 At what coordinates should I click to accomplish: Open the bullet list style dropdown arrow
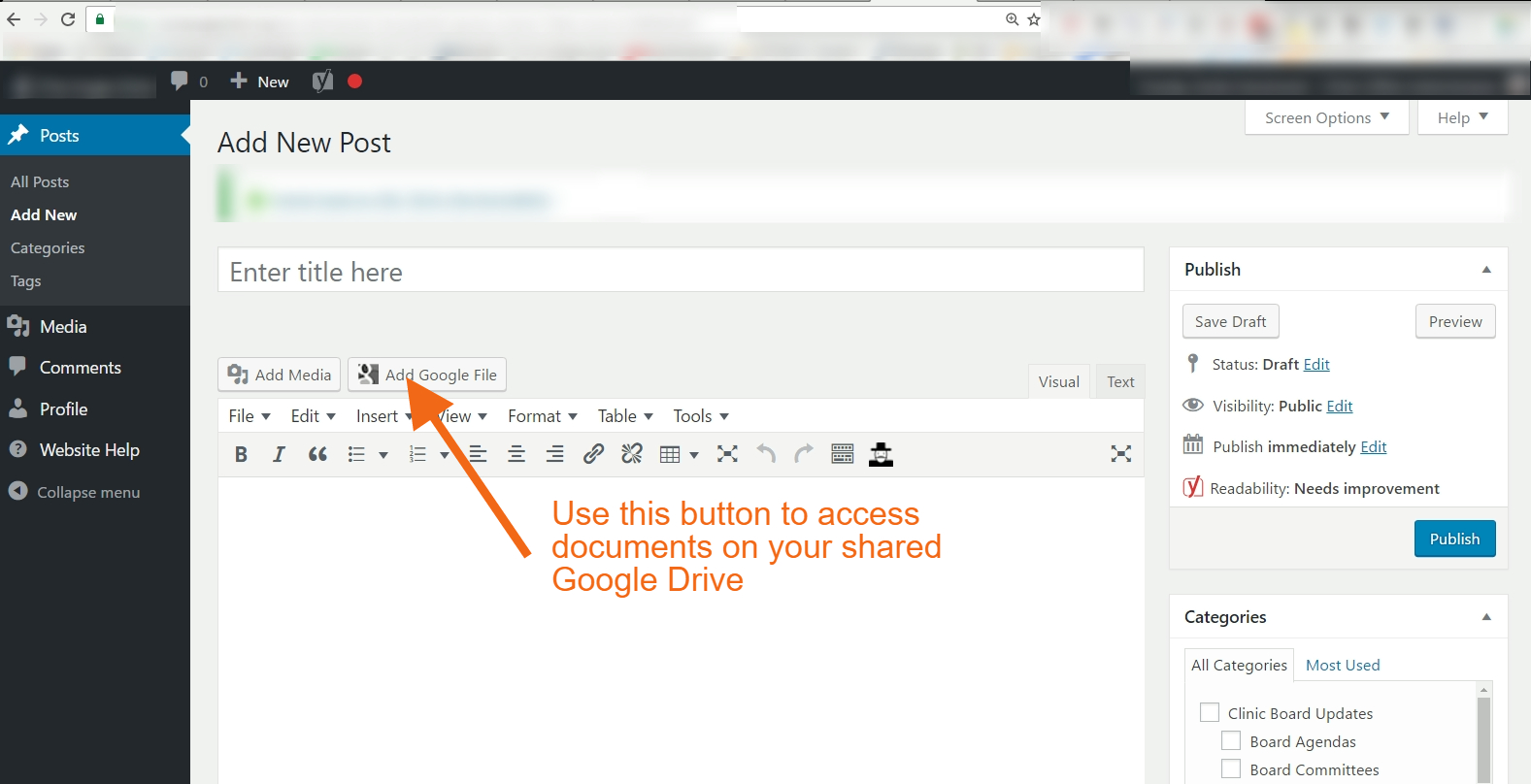click(383, 455)
